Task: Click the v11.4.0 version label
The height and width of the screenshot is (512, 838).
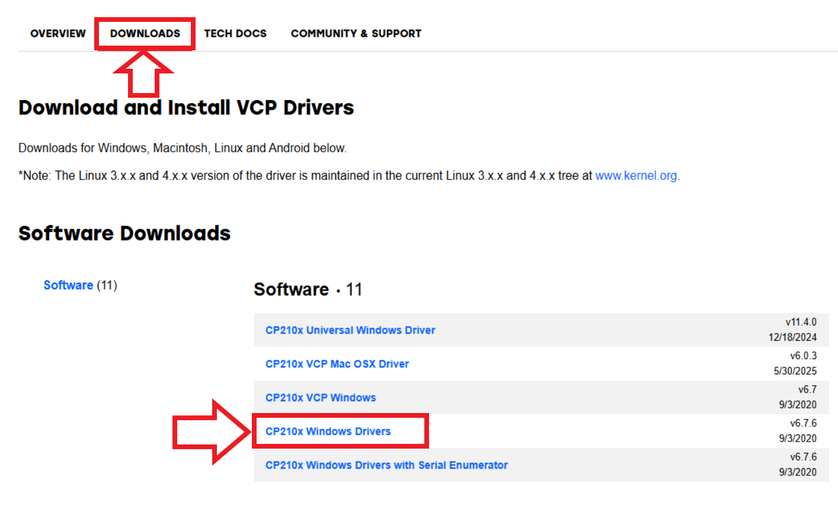Action: pyautogui.click(x=801, y=322)
